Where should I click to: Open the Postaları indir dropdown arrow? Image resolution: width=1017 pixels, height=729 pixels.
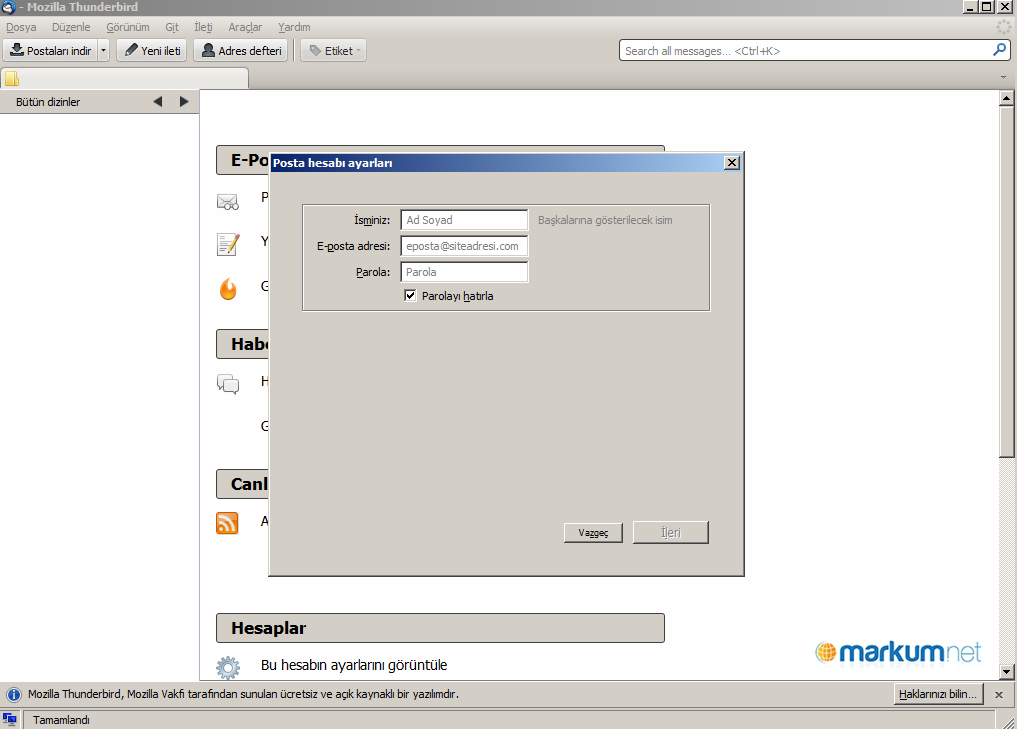point(103,51)
